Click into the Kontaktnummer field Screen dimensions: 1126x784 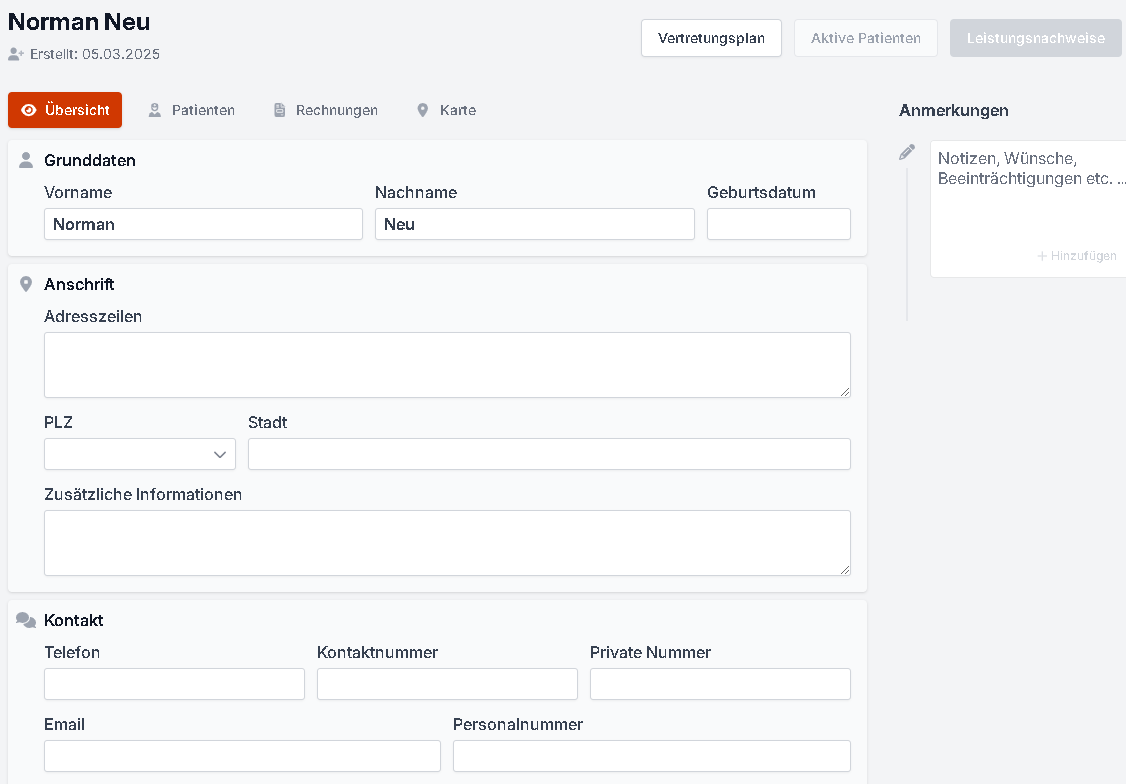coord(447,684)
